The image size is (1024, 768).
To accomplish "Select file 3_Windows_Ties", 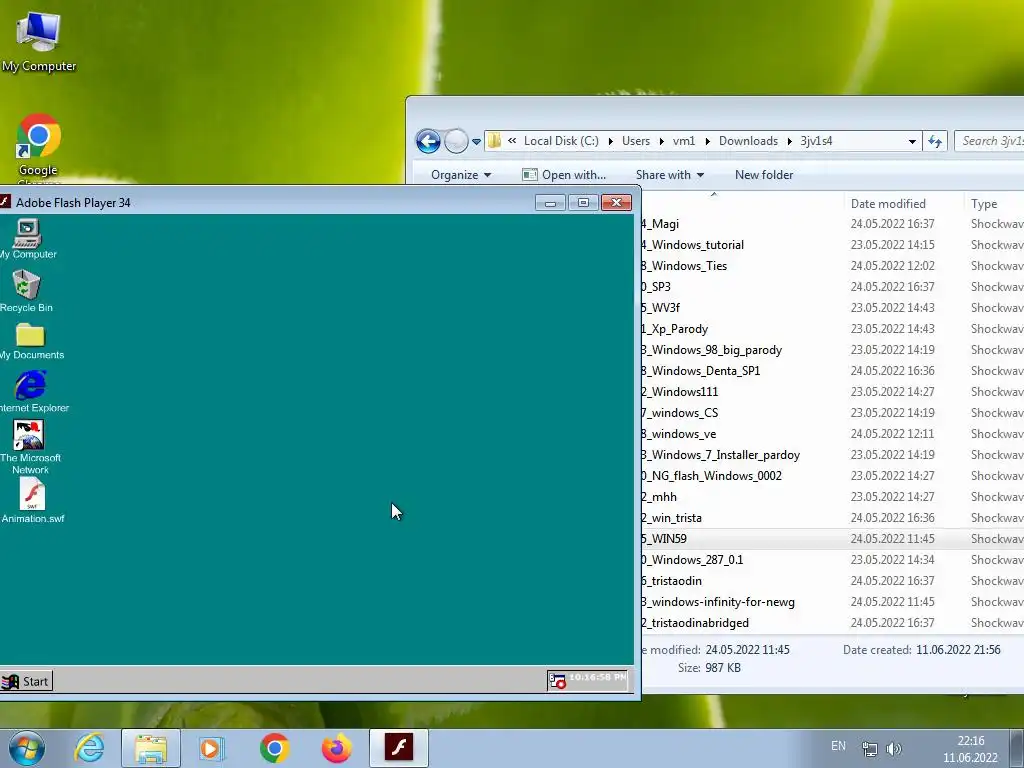I will pos(684,266).
